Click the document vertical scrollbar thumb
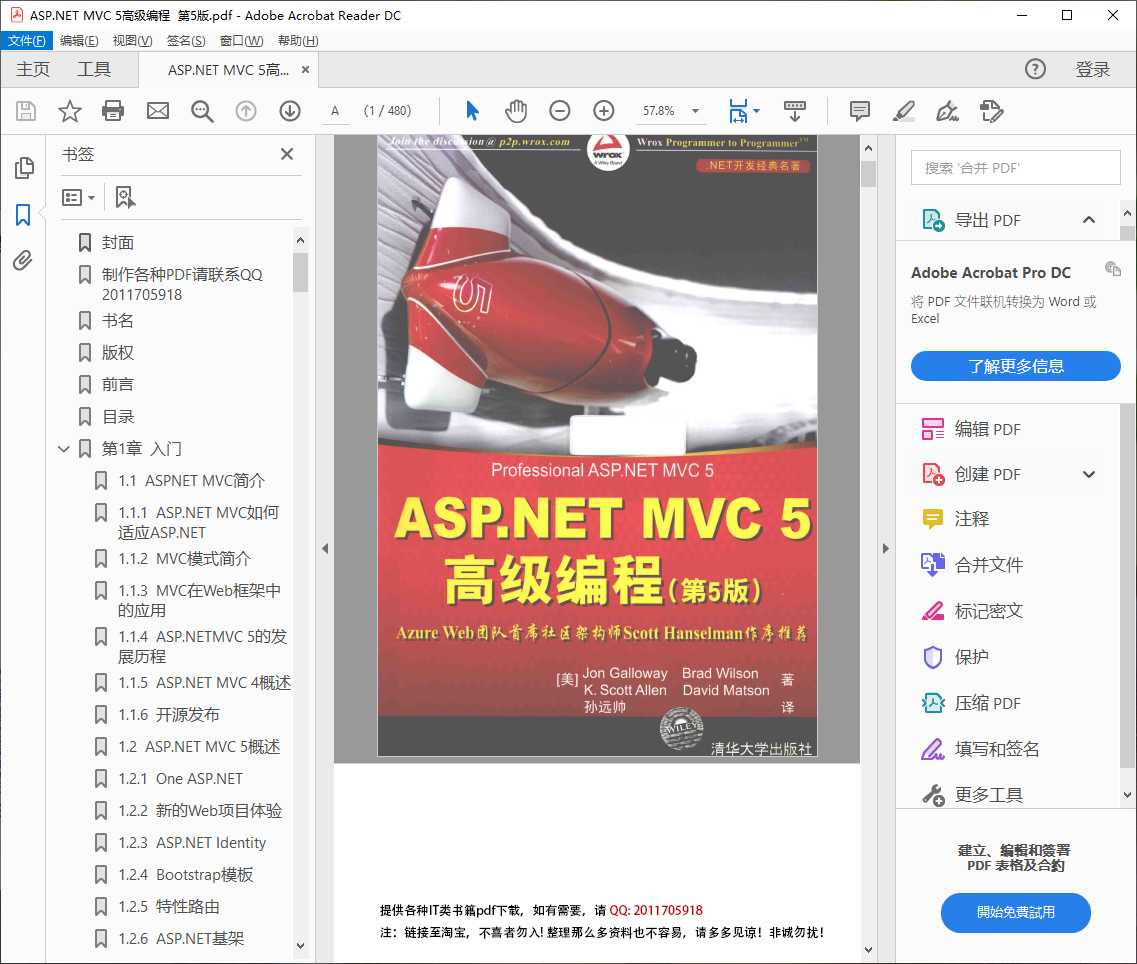Screen dimensions: 1137x964 [869, 174]
